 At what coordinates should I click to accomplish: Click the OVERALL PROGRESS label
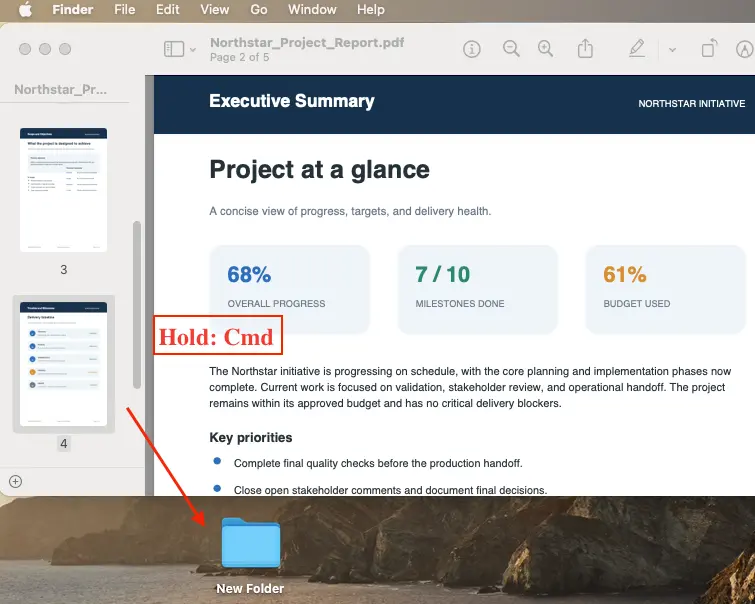pos(276,304)
